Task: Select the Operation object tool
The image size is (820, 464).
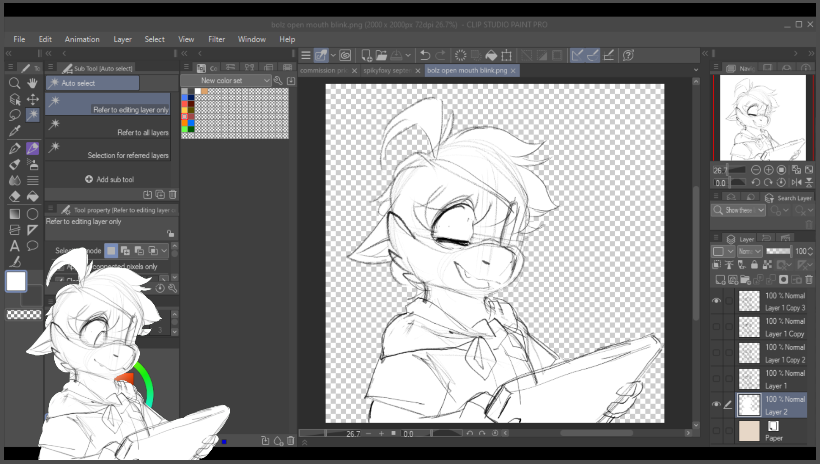Action: click(x=15, y=99)
